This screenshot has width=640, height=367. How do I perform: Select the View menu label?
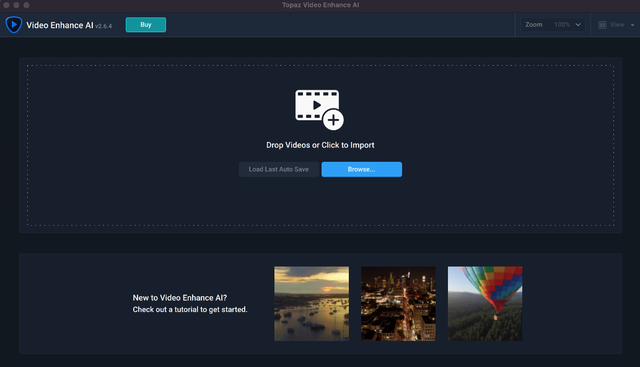pos(617,25)
